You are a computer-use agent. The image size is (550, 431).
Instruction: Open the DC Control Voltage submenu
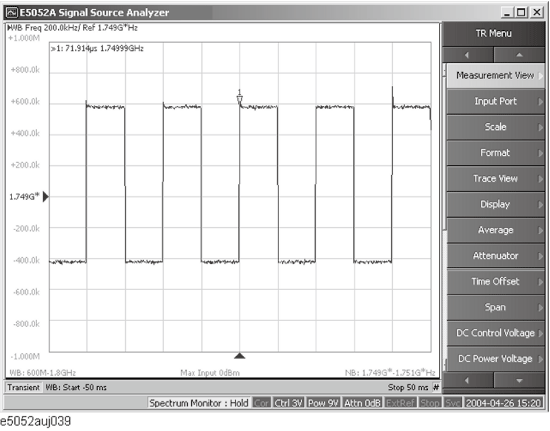coord(495,333)
